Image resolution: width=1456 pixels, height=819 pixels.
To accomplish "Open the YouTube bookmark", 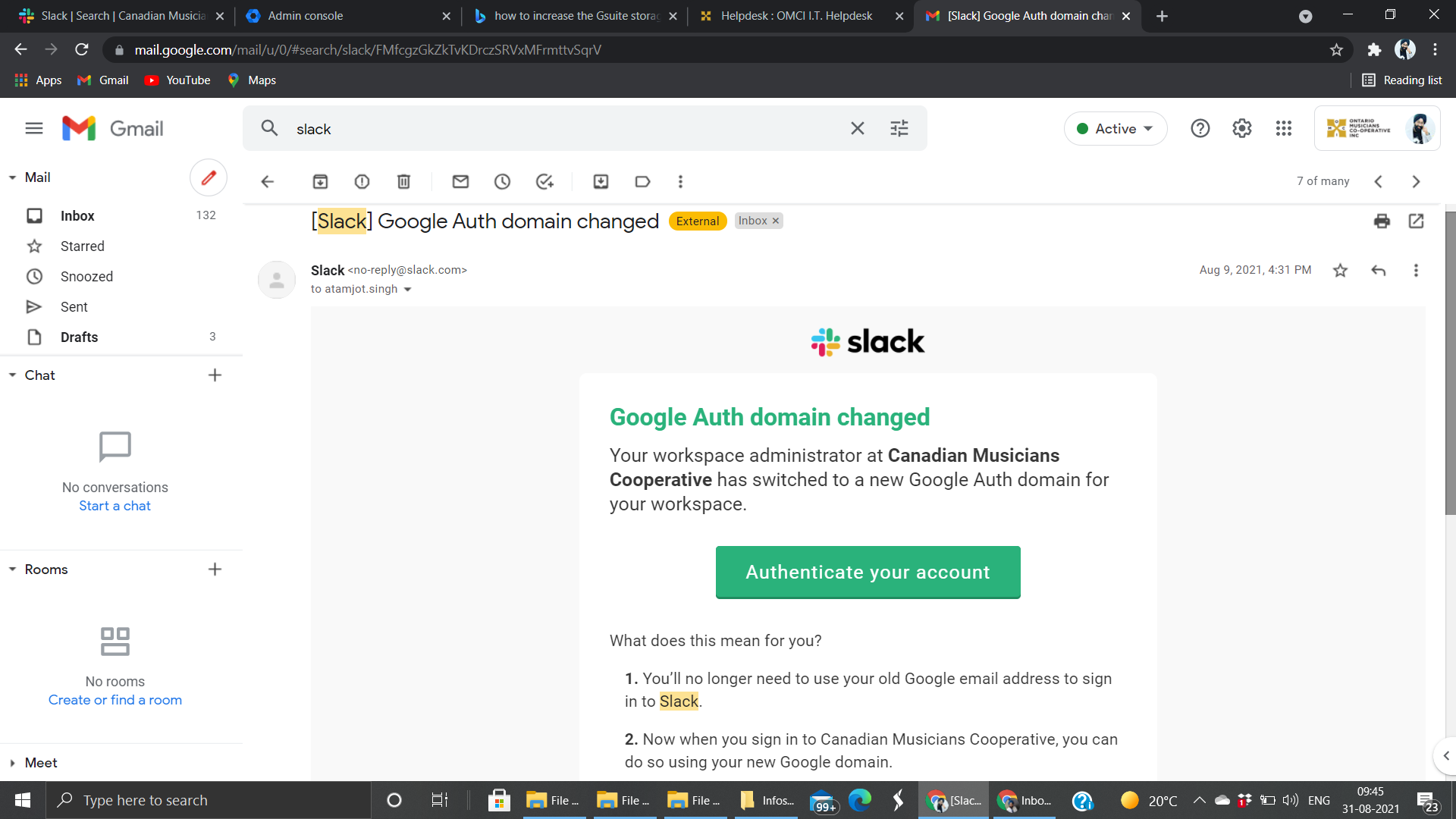I will 177,80.
